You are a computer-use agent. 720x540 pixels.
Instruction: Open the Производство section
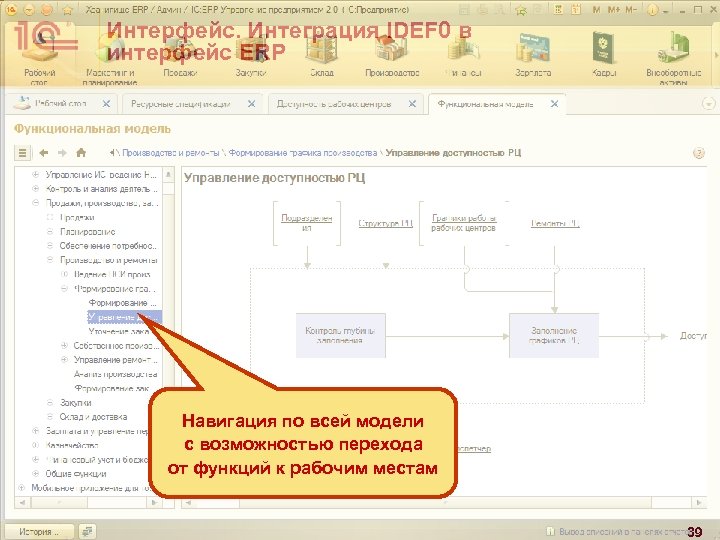coord(393,54)
